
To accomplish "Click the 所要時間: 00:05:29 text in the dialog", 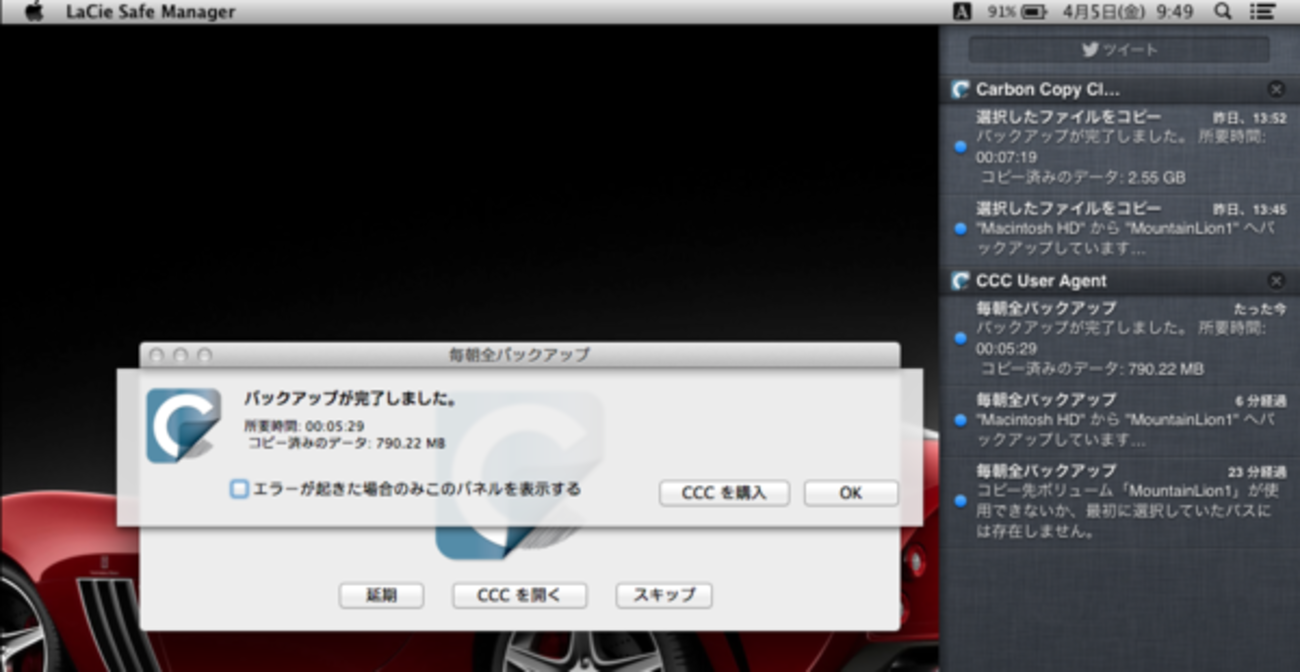I will (304, 426).
